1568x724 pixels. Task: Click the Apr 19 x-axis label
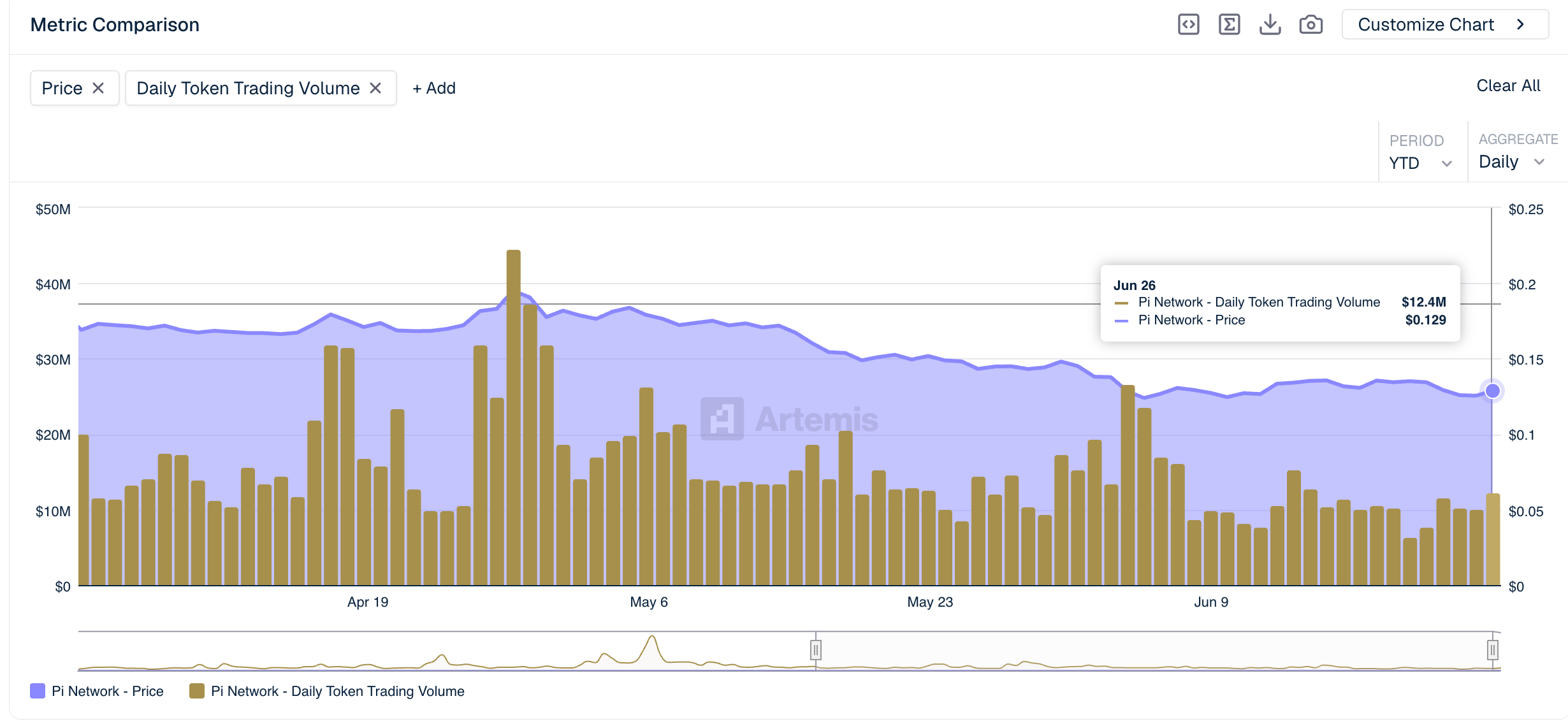tap(368, 602)
